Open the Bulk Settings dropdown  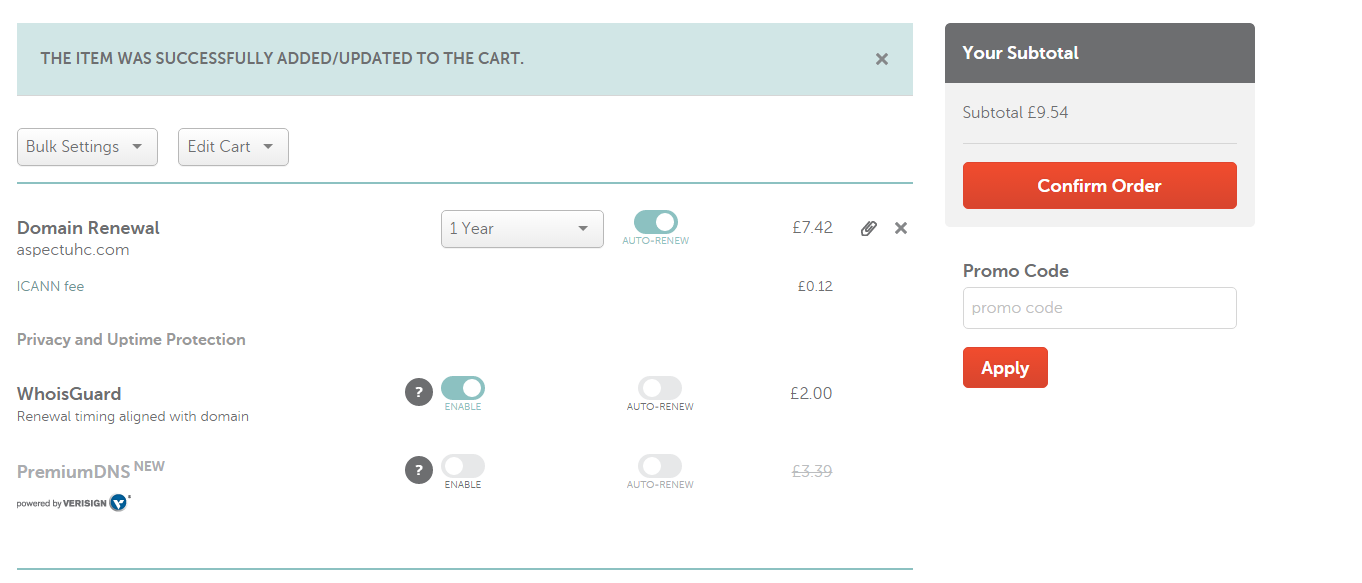[x=87, y=147]
